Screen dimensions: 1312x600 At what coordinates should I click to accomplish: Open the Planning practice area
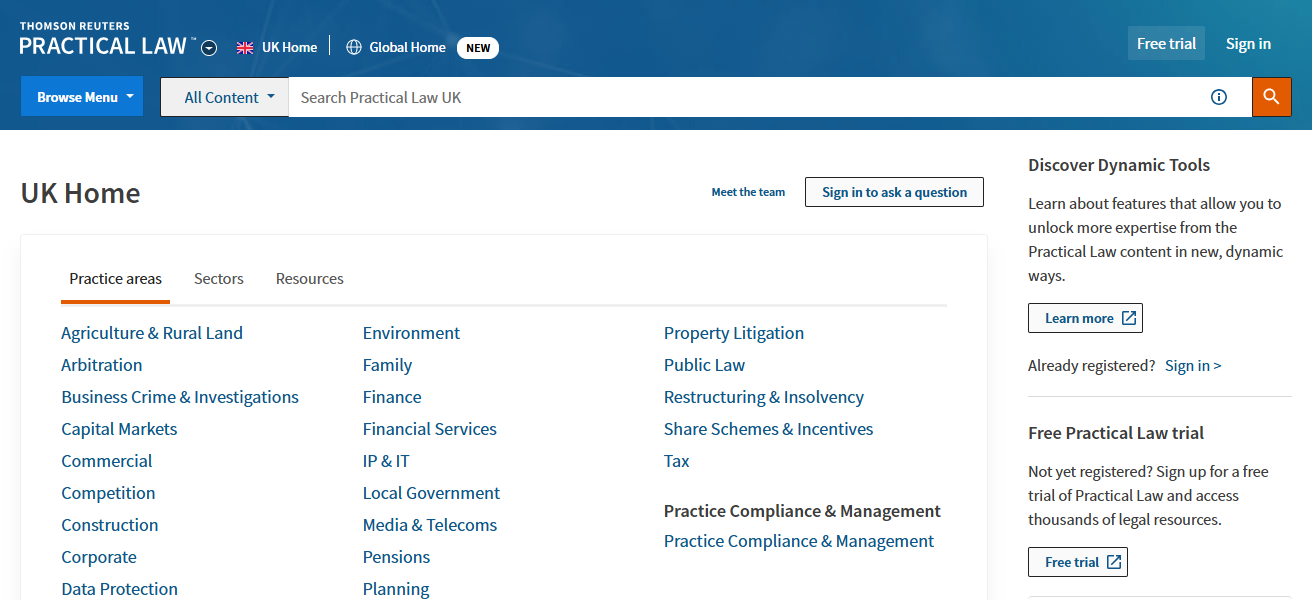(396, 589)
